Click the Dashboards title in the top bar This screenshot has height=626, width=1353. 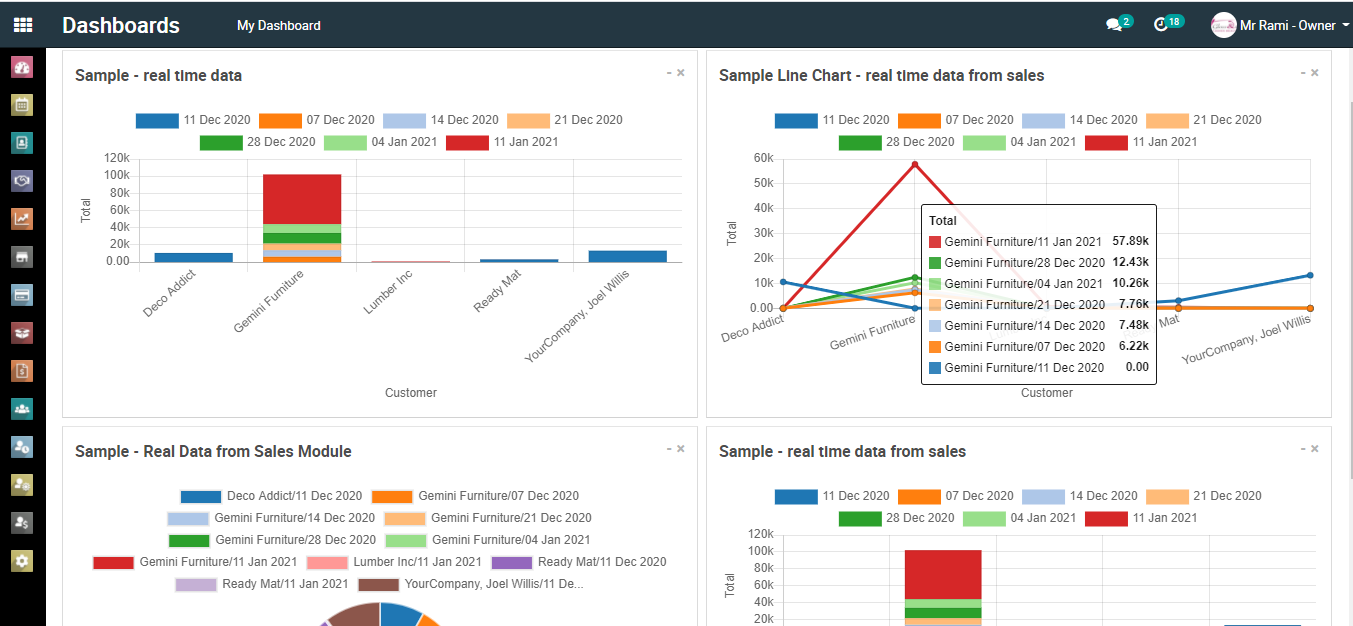pos(120,24)
